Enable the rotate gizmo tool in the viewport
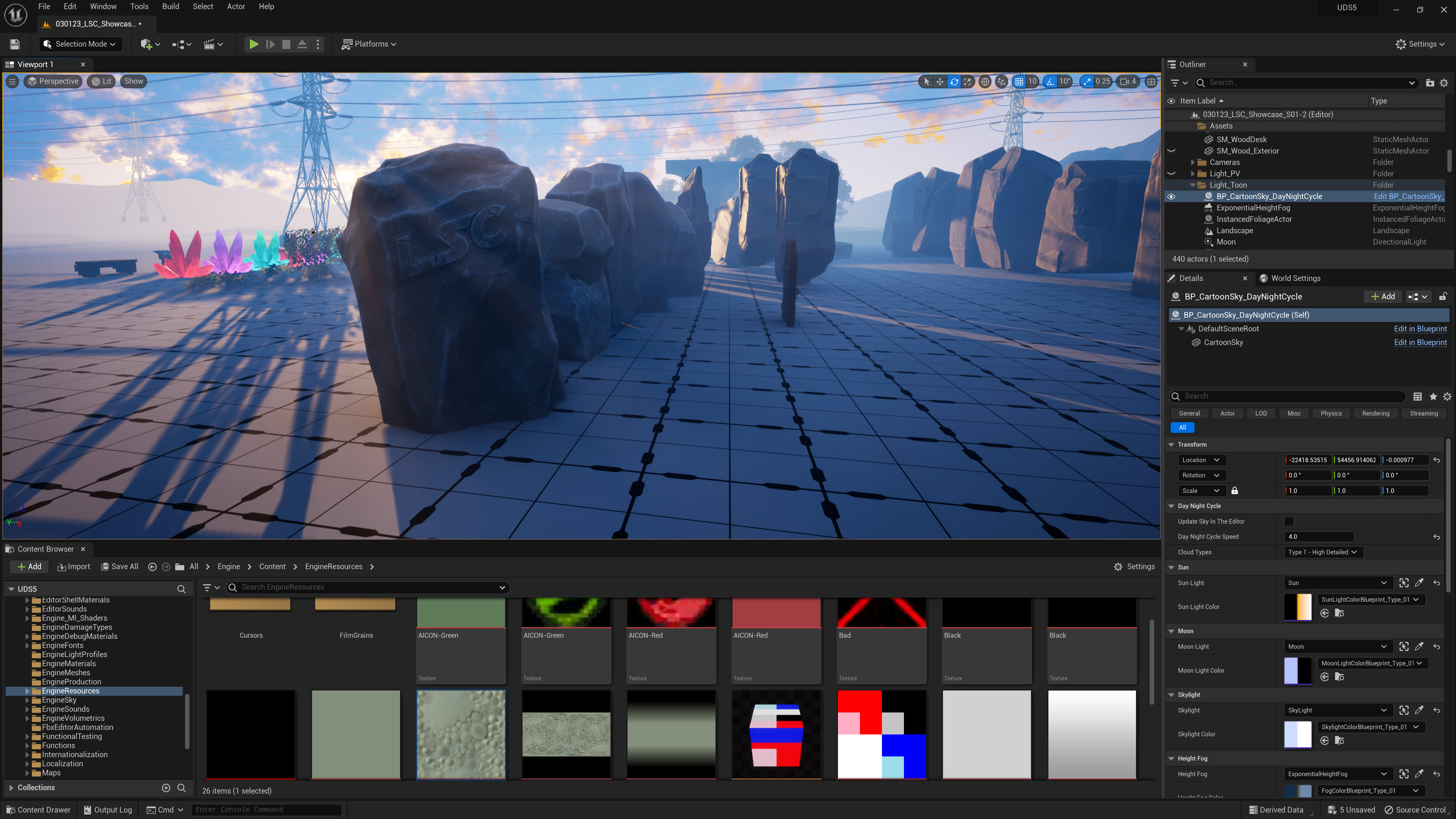 pyautogui.click(x=954, y=82)
